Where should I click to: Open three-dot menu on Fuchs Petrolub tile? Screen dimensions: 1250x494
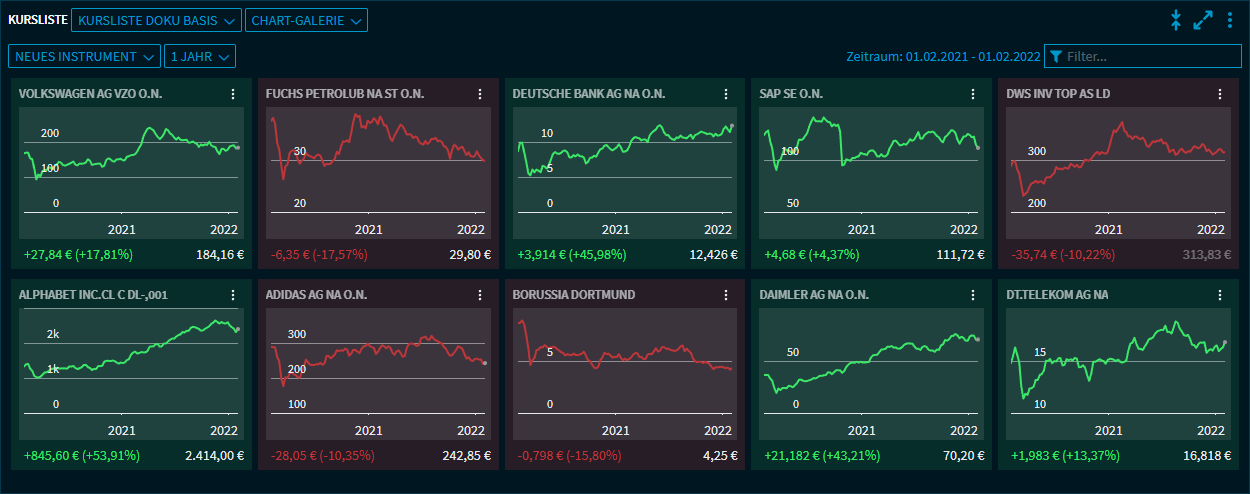click(x=479, y=94)
